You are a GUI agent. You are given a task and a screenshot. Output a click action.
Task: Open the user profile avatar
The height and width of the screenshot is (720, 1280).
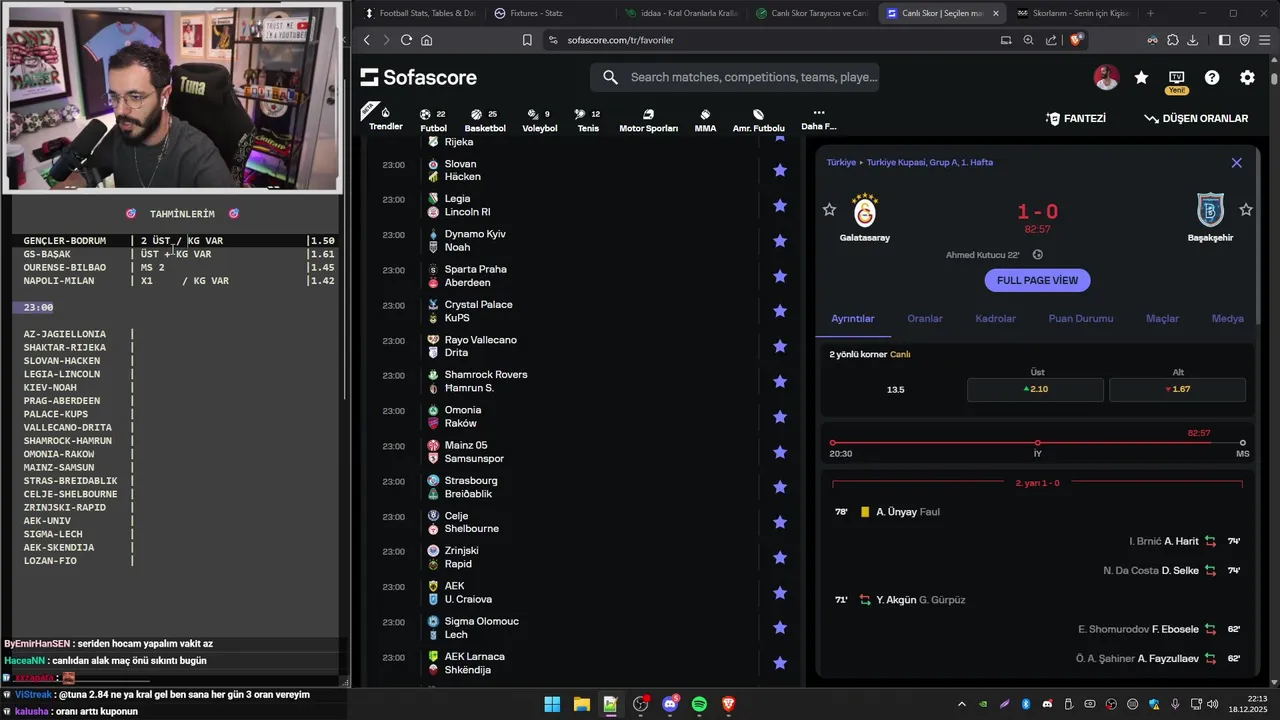[1106, 77]
